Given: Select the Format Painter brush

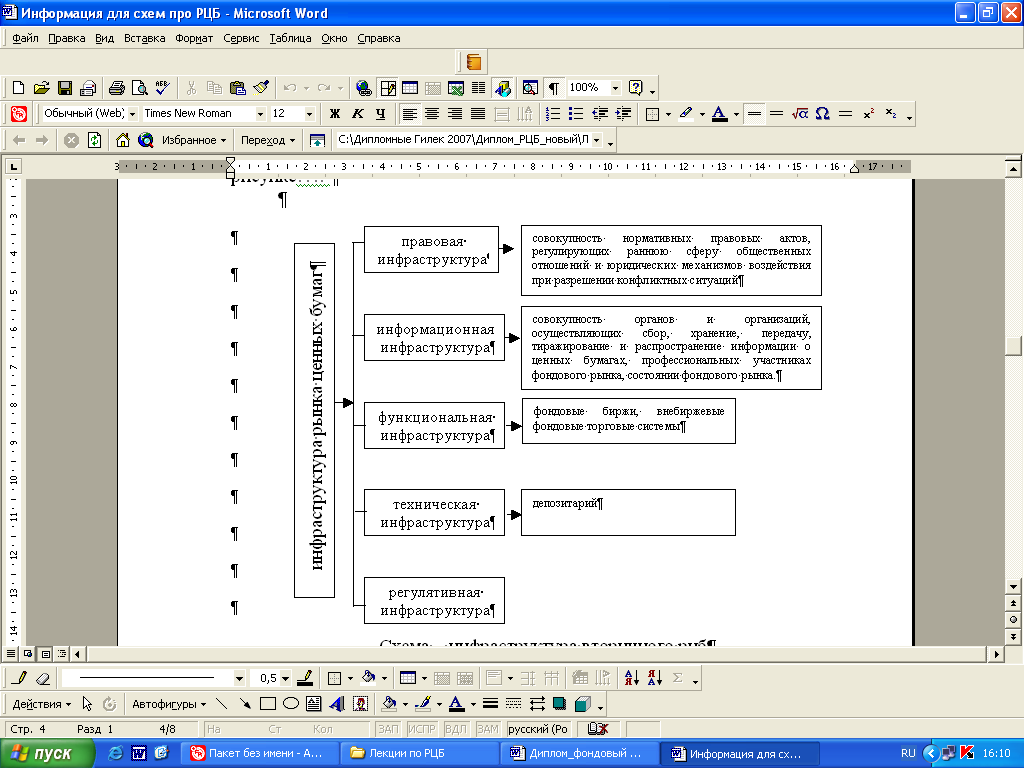Looking at the screenshot, I should (x=261, y=88).
